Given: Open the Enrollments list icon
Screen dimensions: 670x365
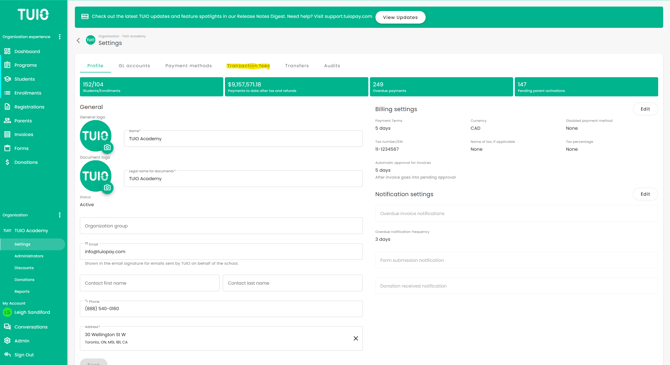Looking at the screenshot, I should click(7, 93).
